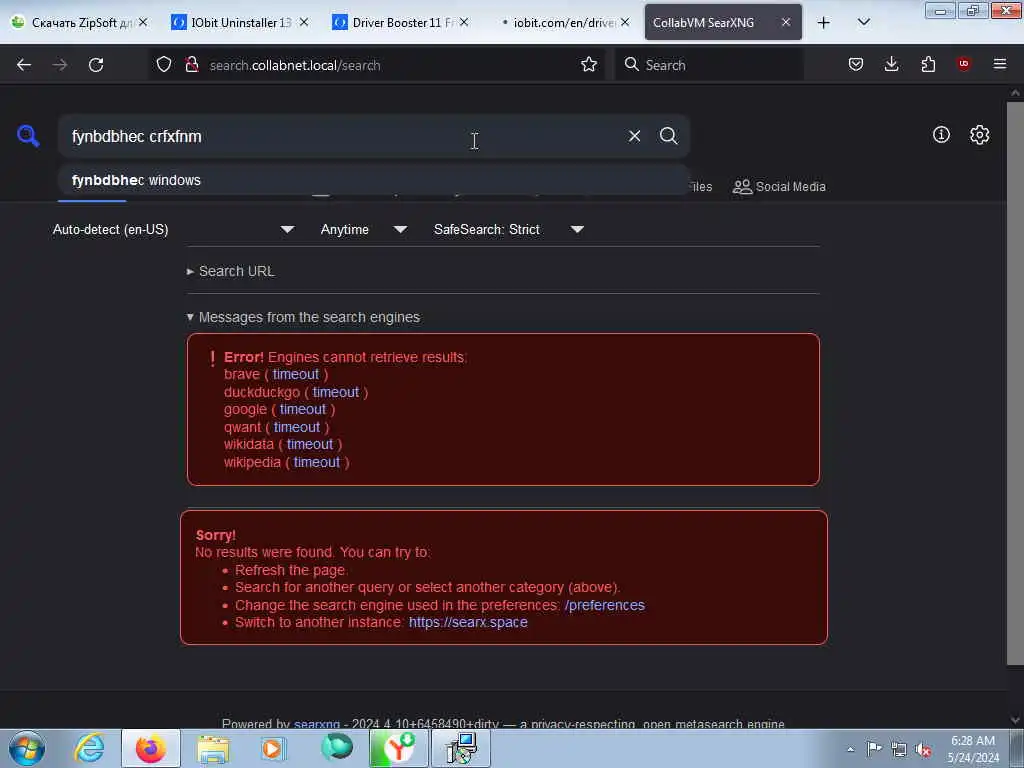
Task: Open the https://searx.space link
Action: 468,622
